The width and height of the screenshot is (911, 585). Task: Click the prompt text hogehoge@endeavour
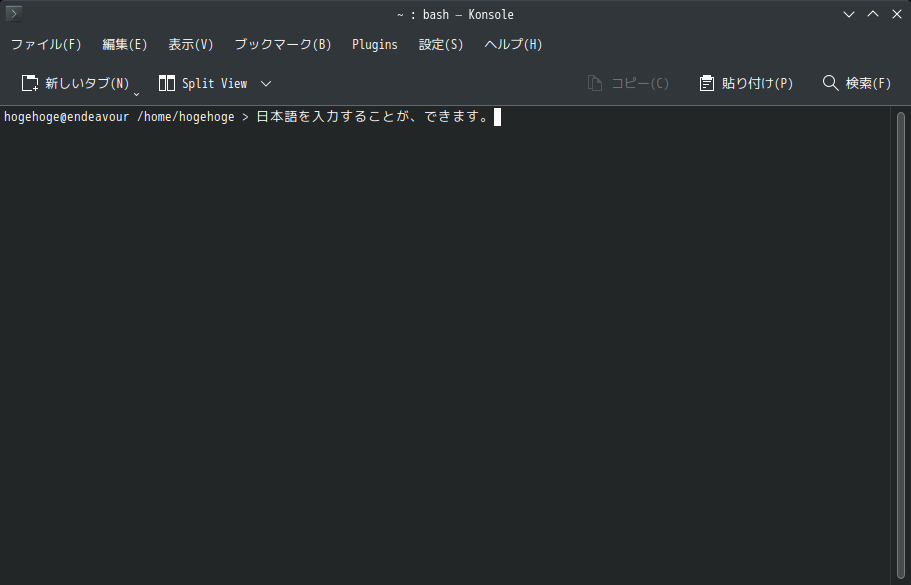pos(66,117)
